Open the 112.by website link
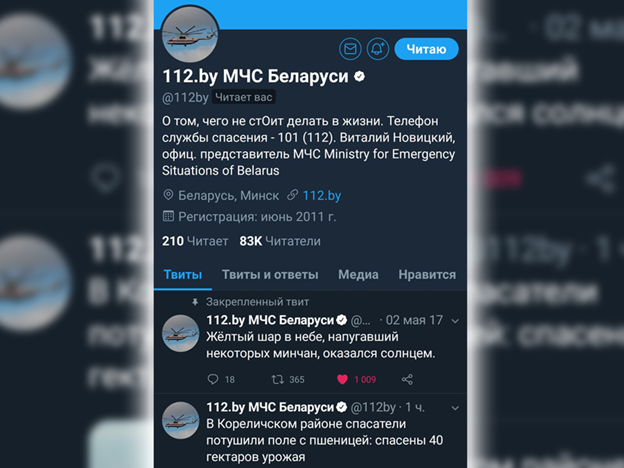624x468 pixels. coord(322,195)
